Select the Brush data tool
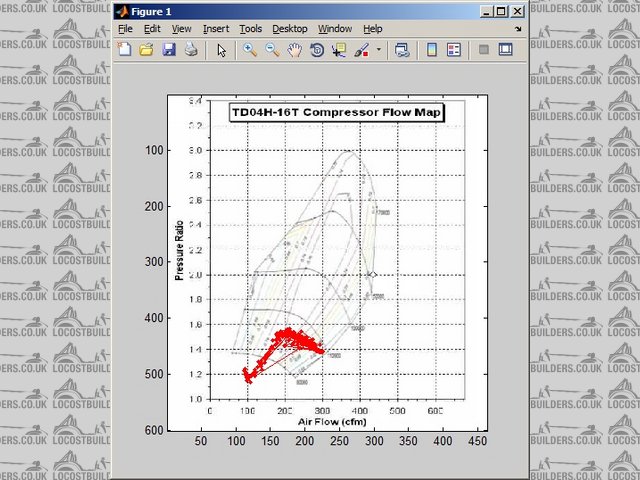 (x=362, y=49)
